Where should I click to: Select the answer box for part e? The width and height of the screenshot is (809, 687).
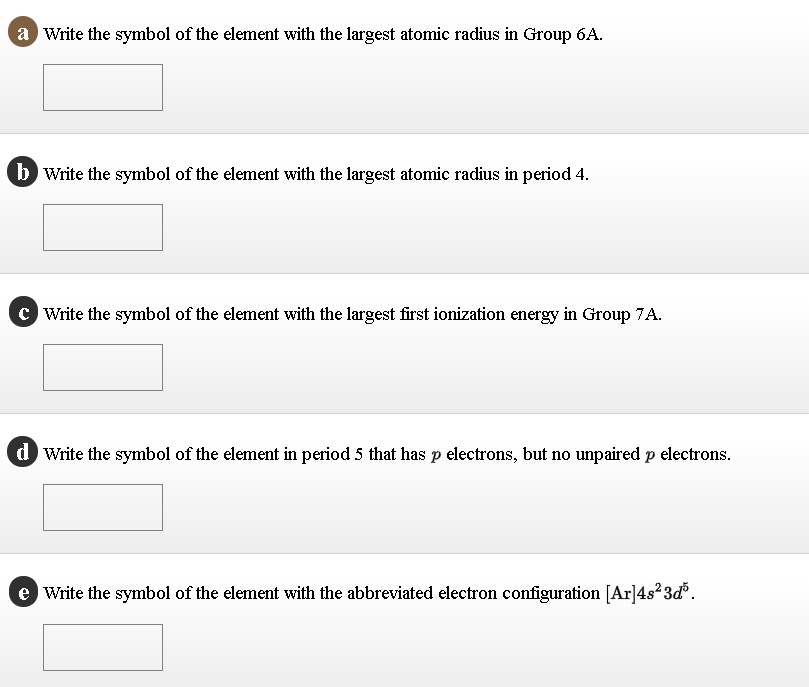[102, 646]
